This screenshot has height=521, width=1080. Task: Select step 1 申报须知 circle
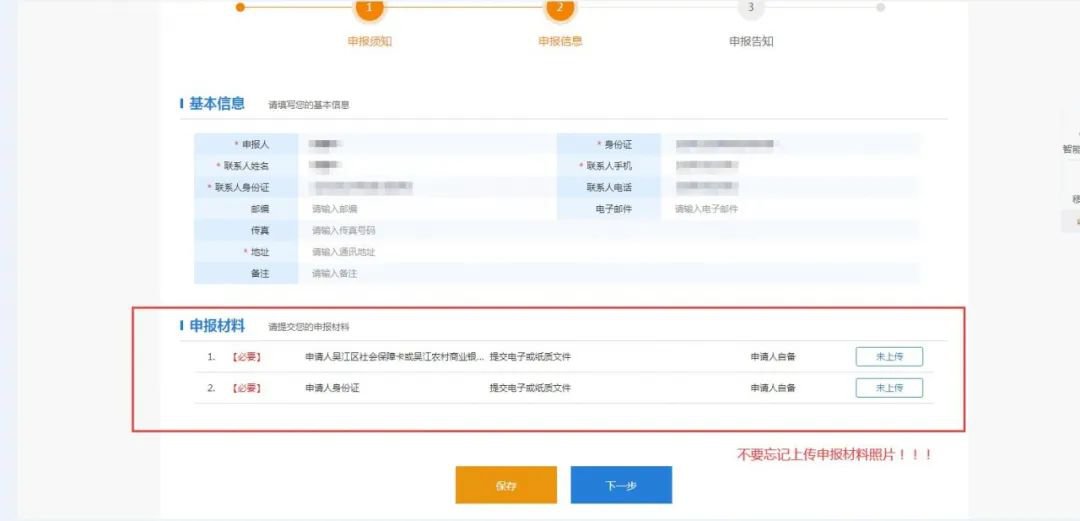coord(369,7)
